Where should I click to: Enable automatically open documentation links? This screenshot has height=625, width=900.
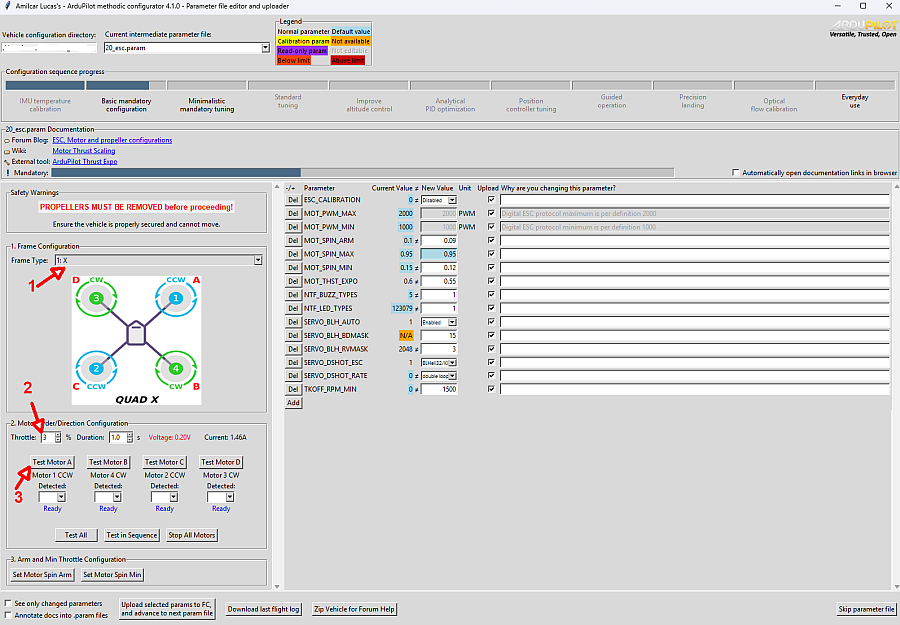coord(735,172)
